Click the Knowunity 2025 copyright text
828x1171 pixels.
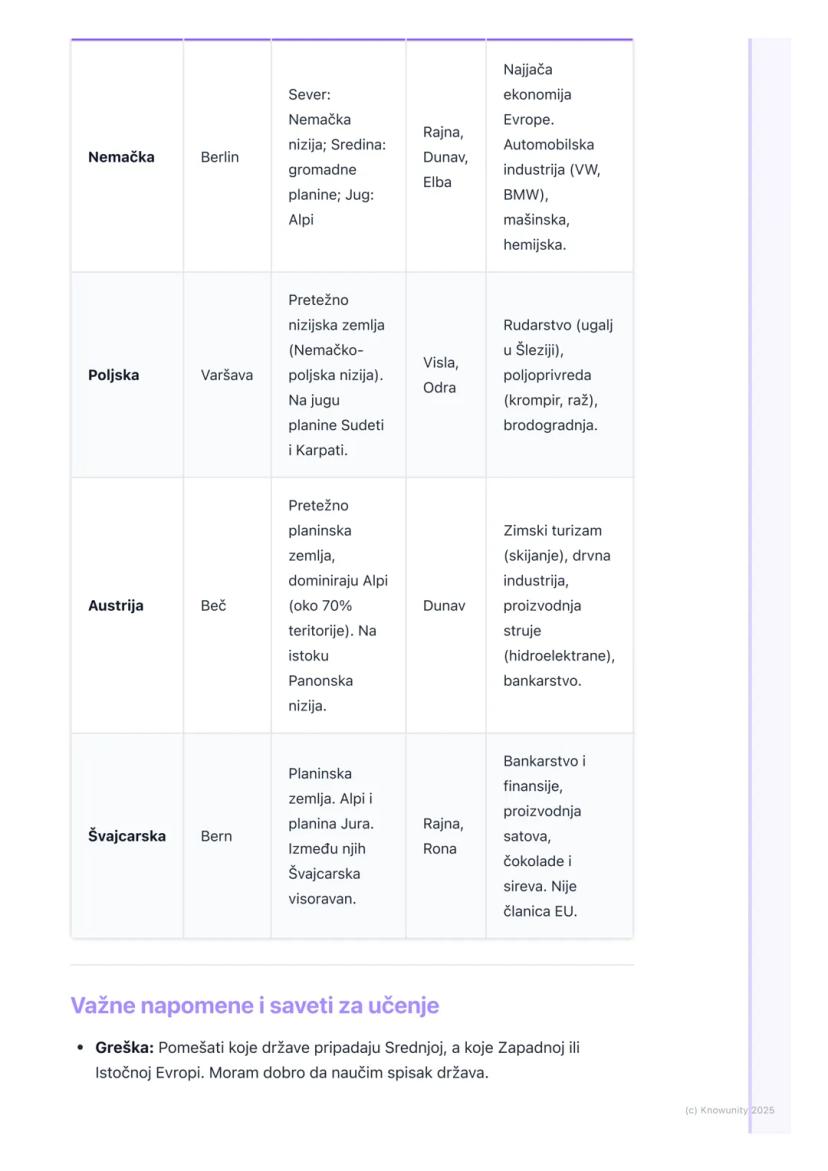(x=729, y=1110)
